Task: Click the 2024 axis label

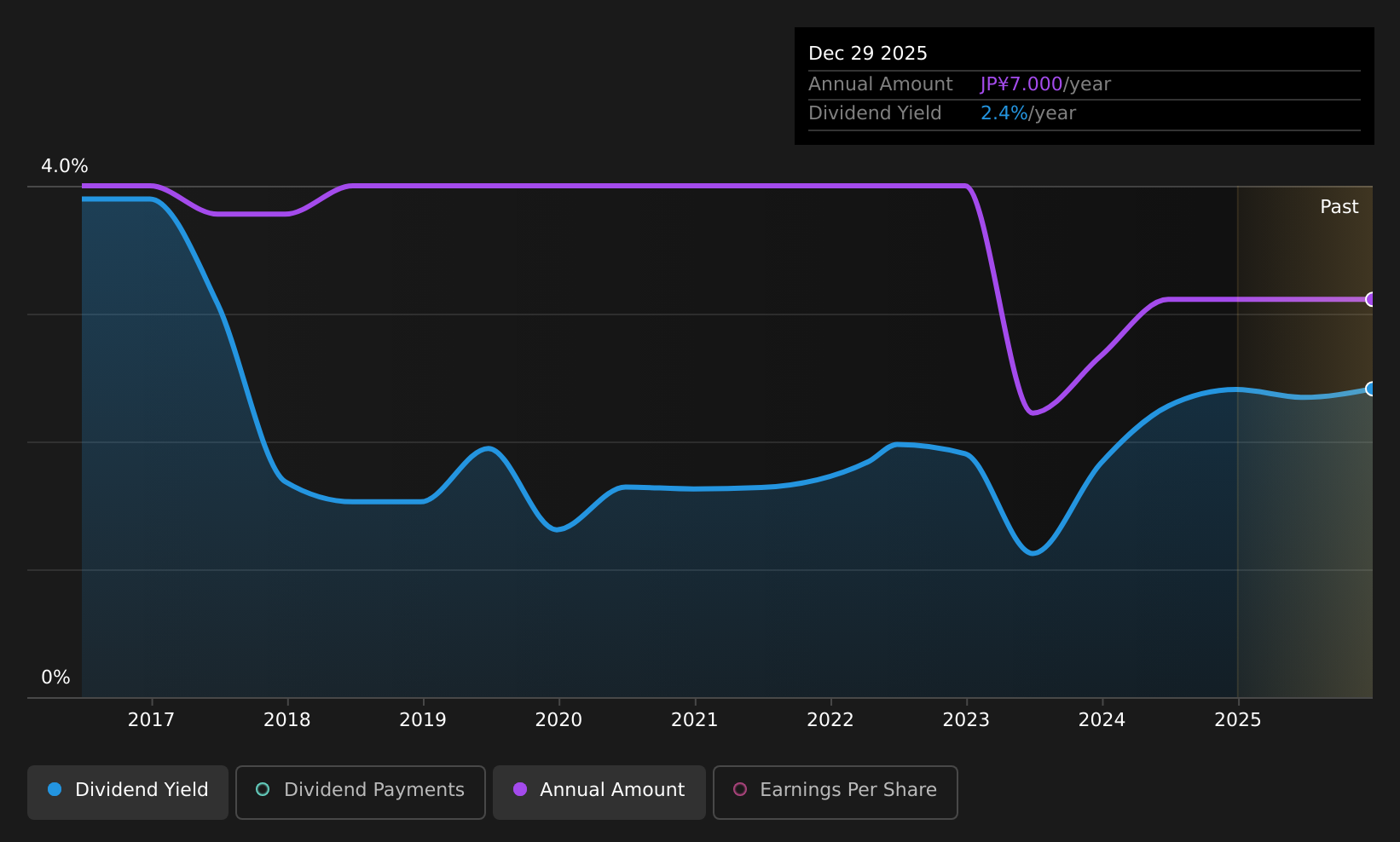Action: 1102,720
